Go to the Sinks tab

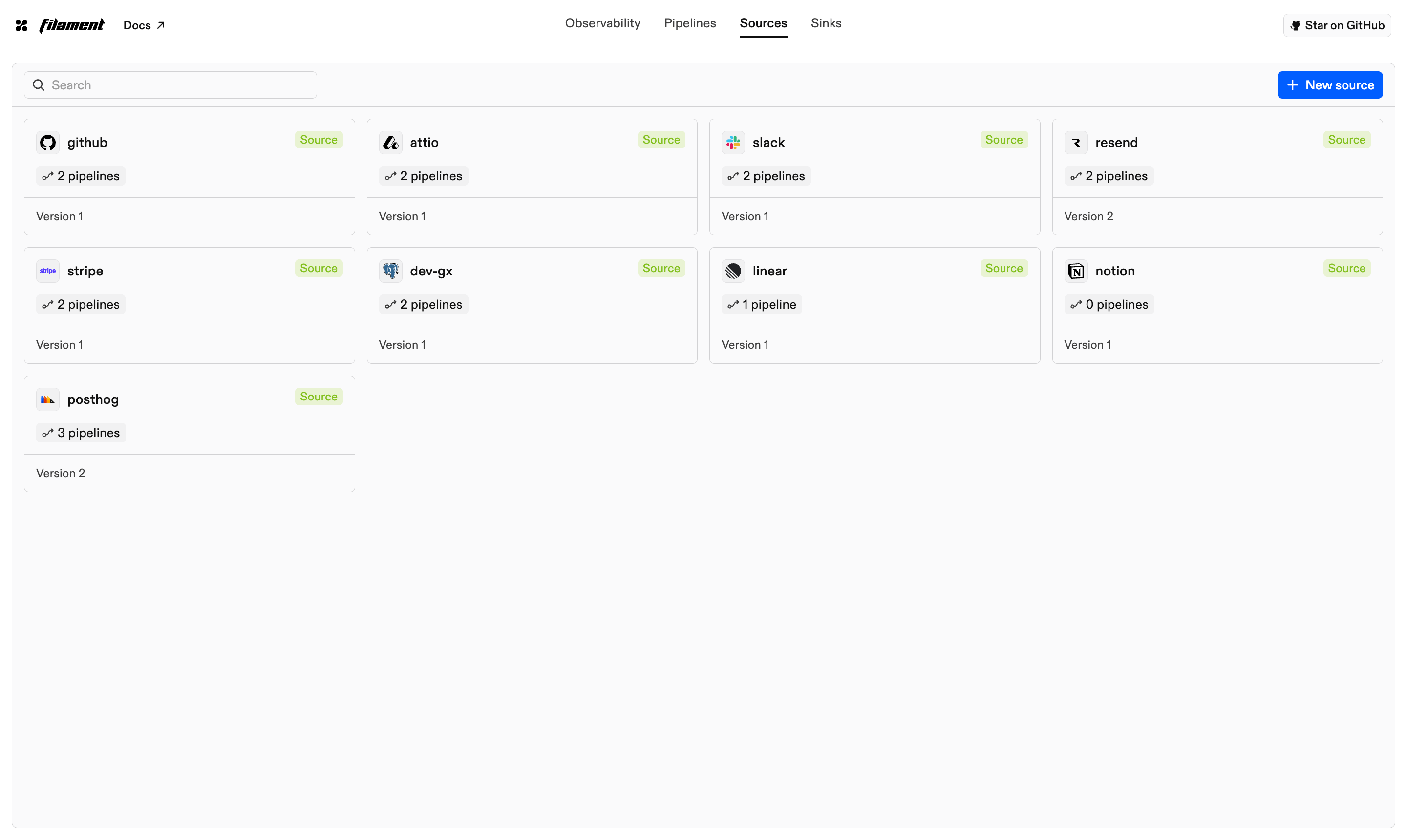point(826,23)
